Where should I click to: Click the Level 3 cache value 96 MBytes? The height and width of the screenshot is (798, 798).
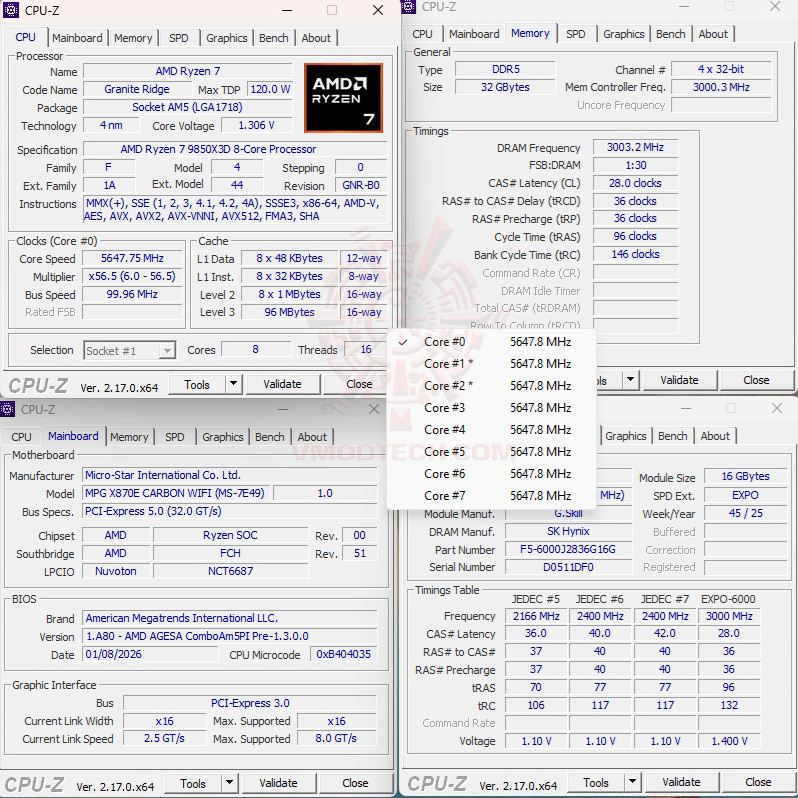(289, 312)
